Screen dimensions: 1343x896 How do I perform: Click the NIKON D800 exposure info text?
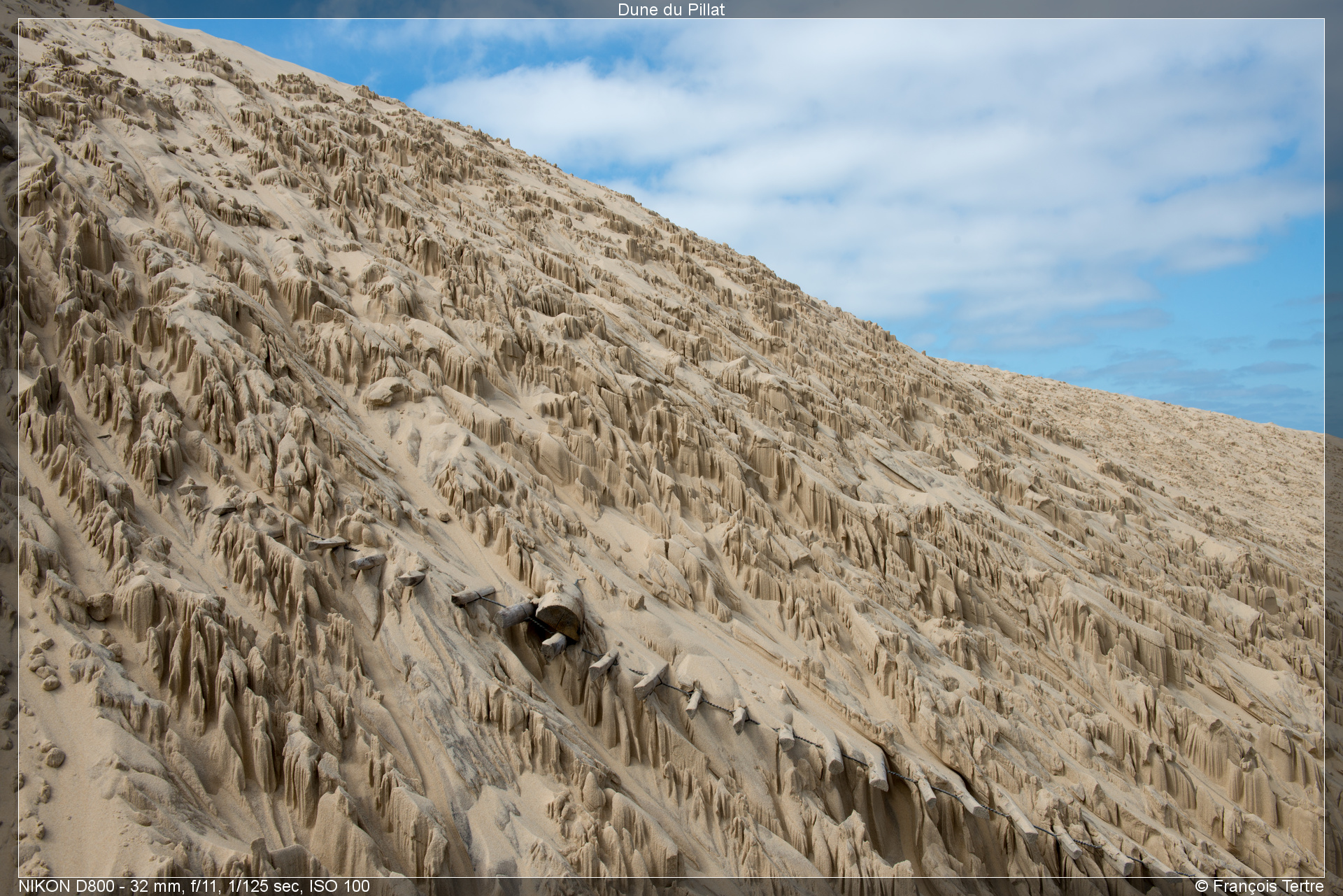(194, 886)
